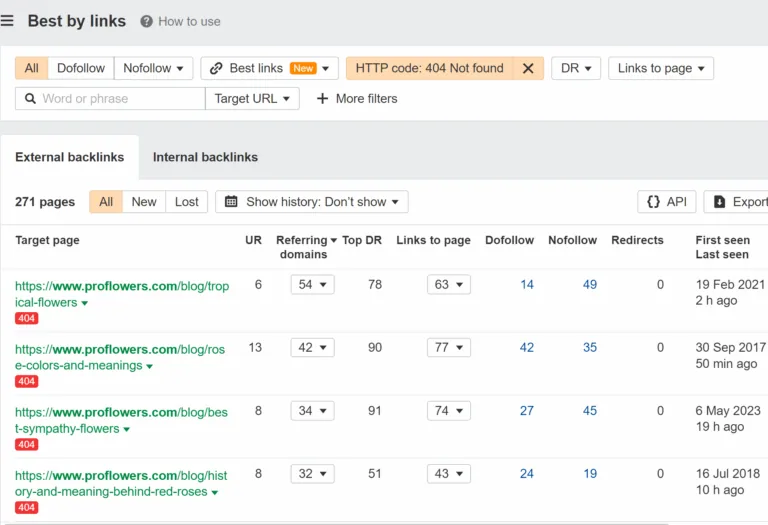768x525 pixels.
Task: Open the Links to page filter dropdown
Action: click(661, 68)
